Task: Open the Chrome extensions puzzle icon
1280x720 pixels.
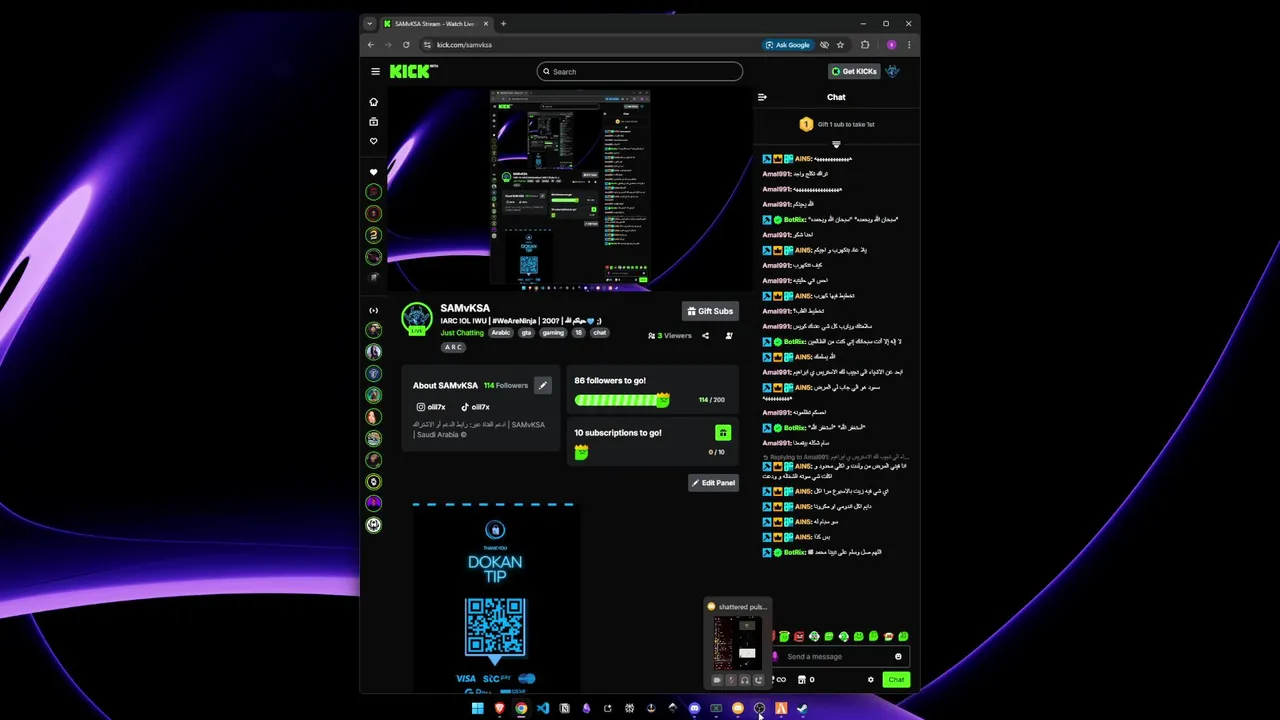Action: tap(865, 45)
